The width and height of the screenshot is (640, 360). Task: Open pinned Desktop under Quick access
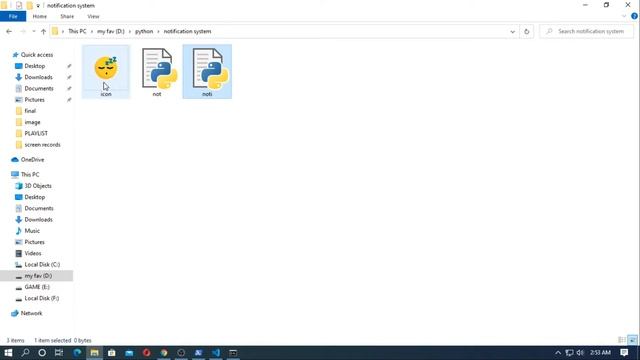(35, 66)
